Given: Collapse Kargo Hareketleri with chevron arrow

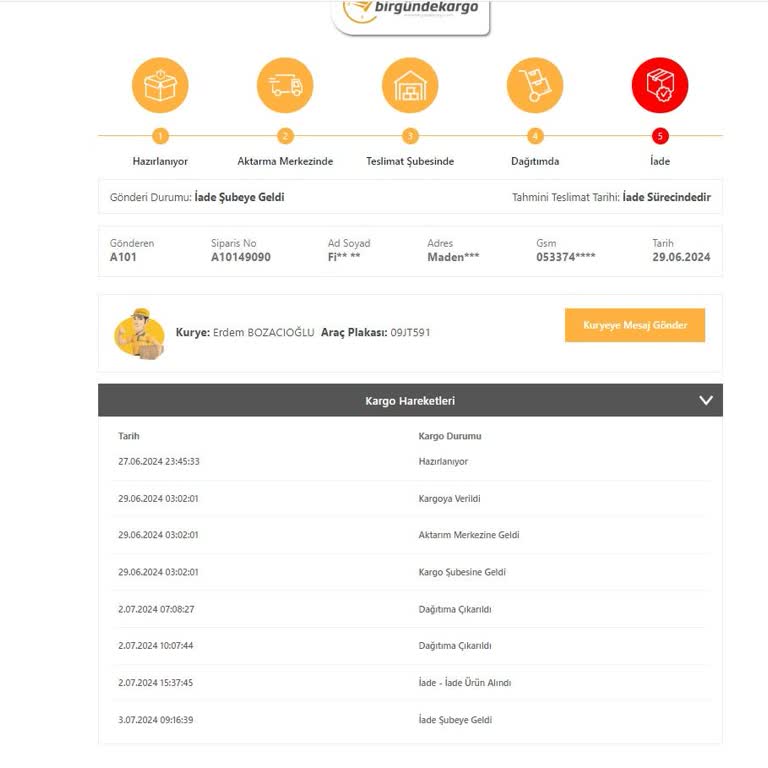Looking at the screenshot, I should pos(706,400).
